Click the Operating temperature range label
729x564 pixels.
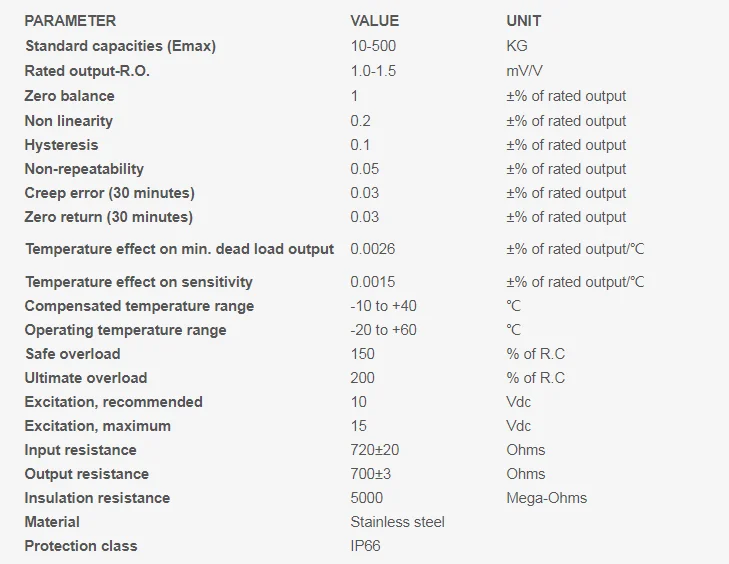pyautogui.click(x=126, y=330)
